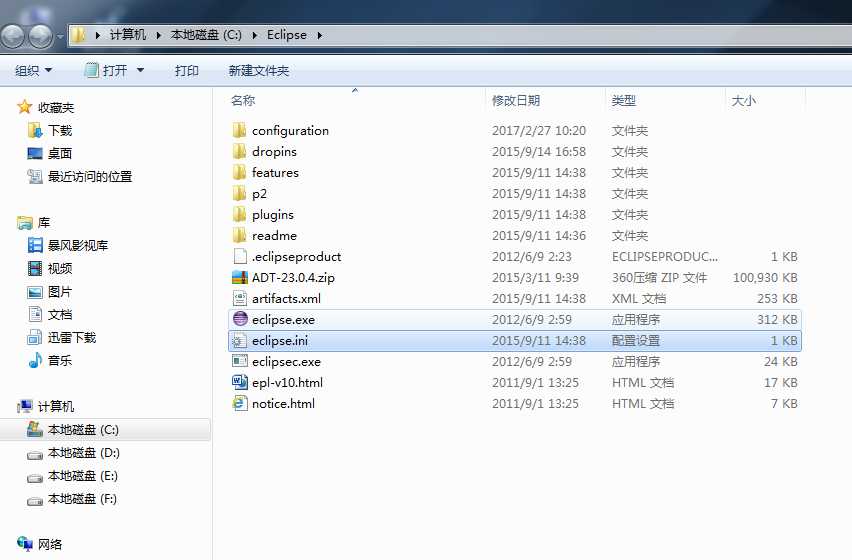The width and height of the screenshot is (852, 560).
Task: Expand the arrow after Eclipse breadcrumb
Action: click(x=320, y=35)
